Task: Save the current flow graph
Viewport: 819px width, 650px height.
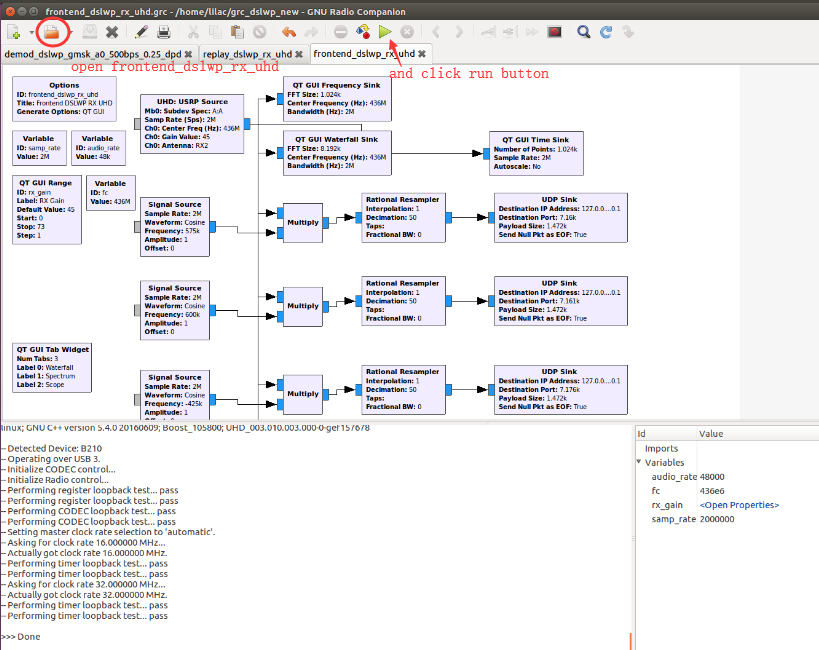Action: [x=90, y=32]
